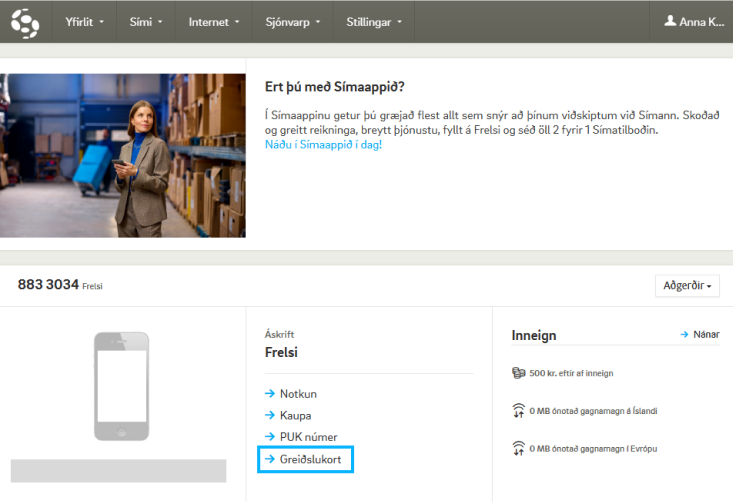Click the arrow icon before Greiðslukort
The width and height of the screenshot is (733, 502).
[x=270, y=459]
